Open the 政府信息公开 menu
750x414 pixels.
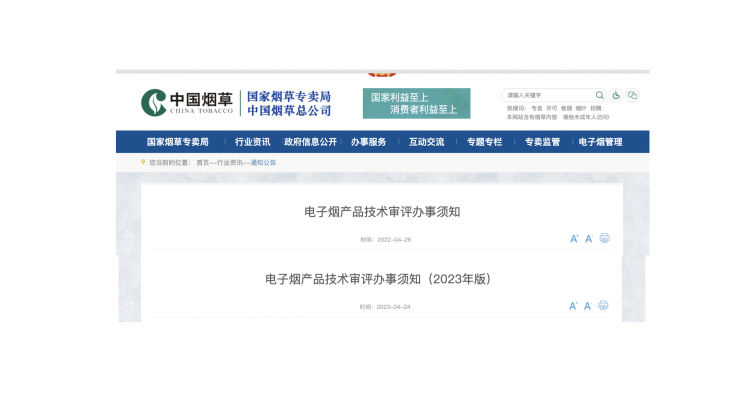(310, 142)
